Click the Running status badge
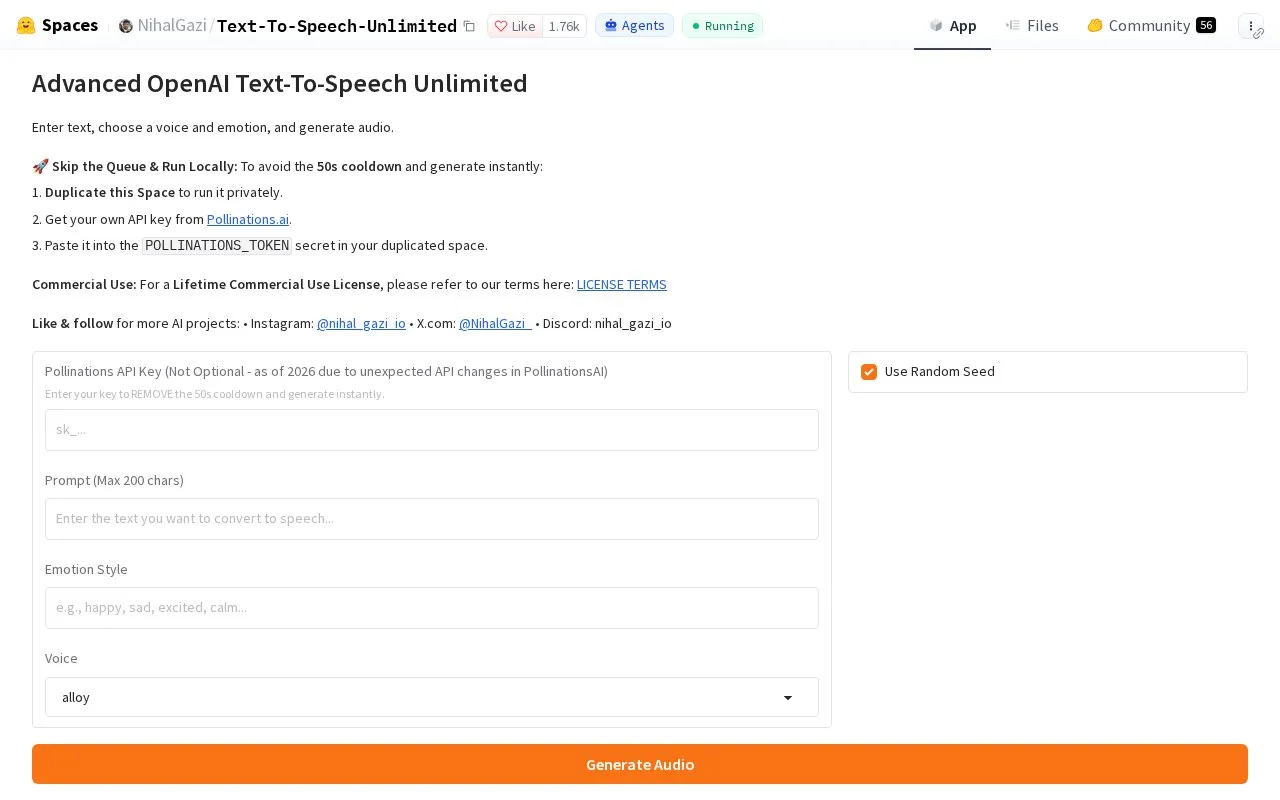The width and height of the screenshot is (1280, 800). click(722, 26)
